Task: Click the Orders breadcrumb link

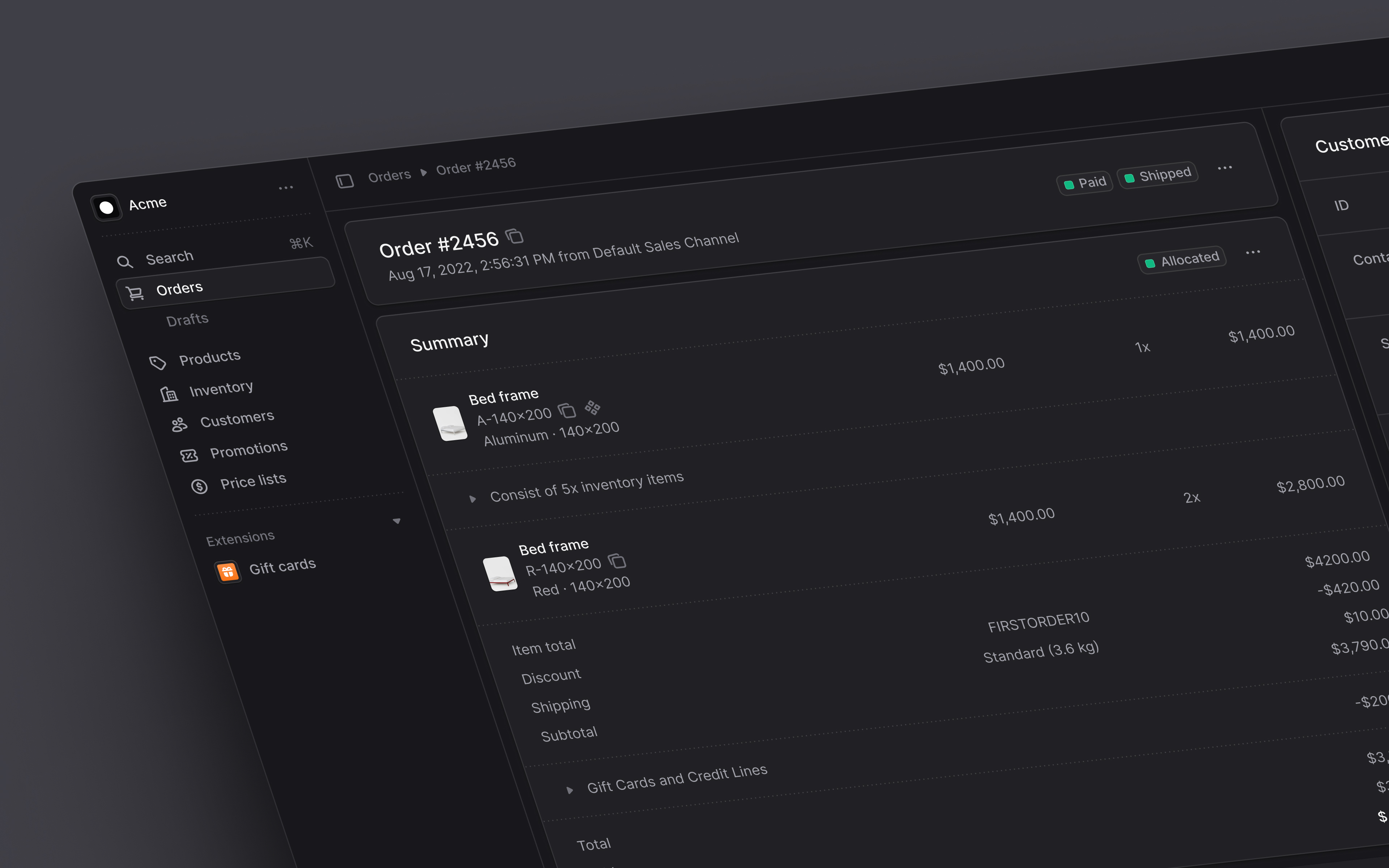Action: point(389,175)
